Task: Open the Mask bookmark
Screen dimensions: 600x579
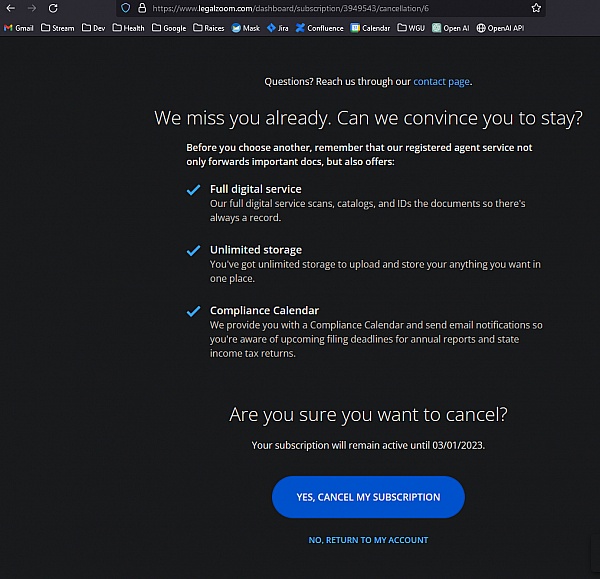Action: click(245, 28)
